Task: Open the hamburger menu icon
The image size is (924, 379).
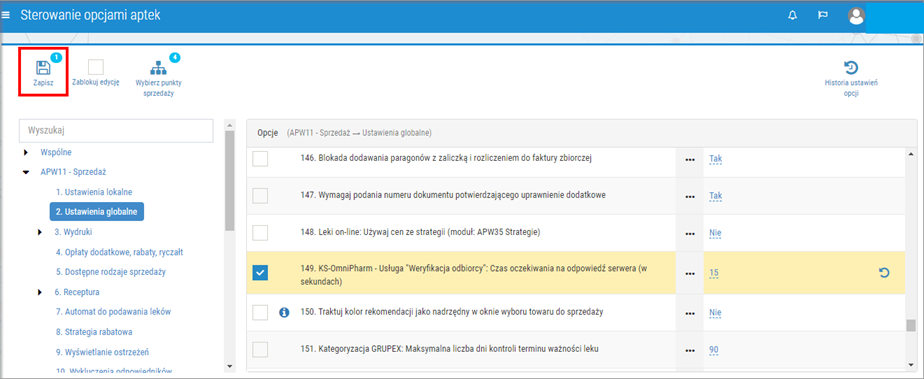Action: (6, 15)
